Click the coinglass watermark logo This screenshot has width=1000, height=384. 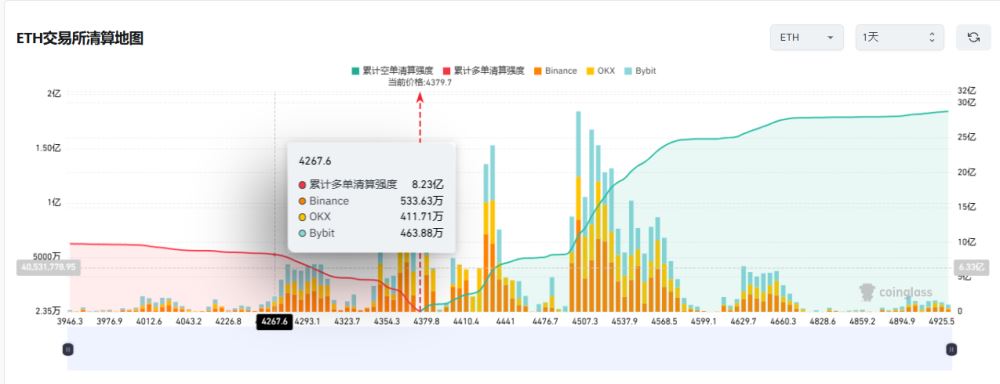click(x=895, y=292)
